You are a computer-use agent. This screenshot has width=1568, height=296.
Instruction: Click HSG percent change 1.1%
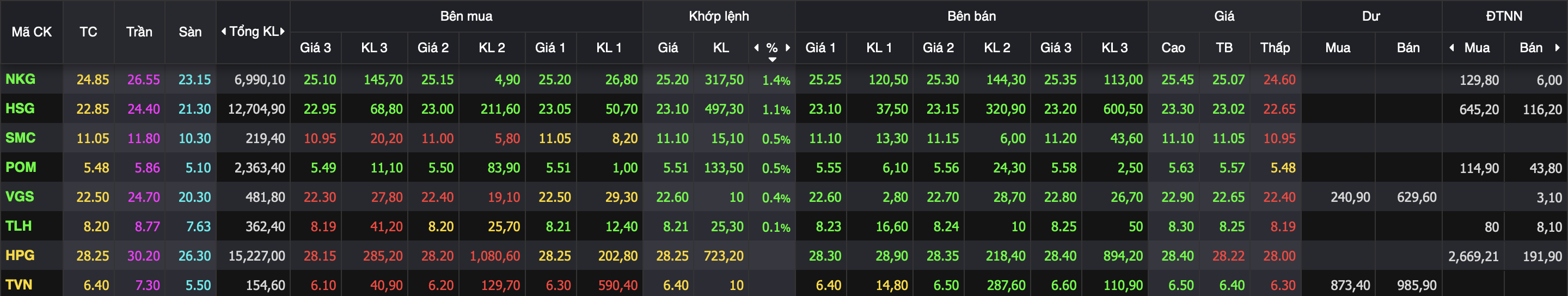[776, 109]
